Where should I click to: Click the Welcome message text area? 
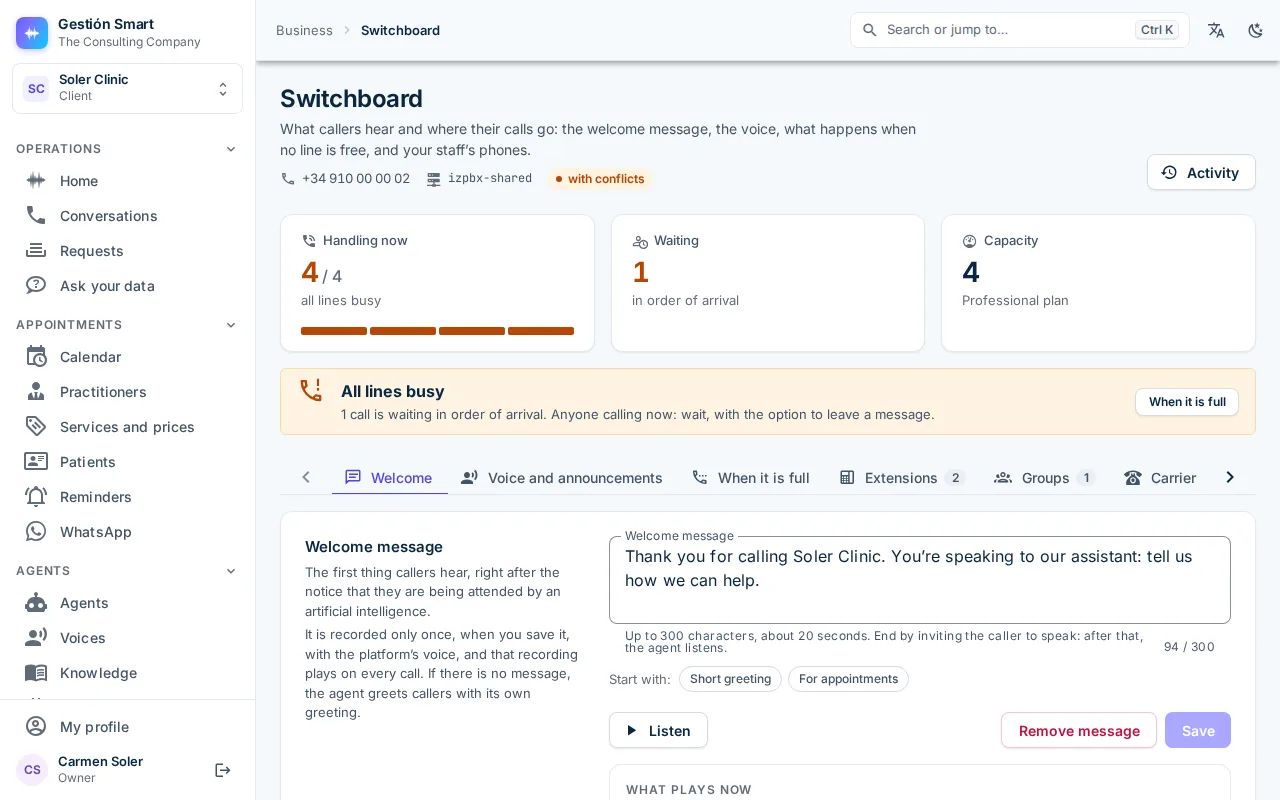tap(920, 580)
